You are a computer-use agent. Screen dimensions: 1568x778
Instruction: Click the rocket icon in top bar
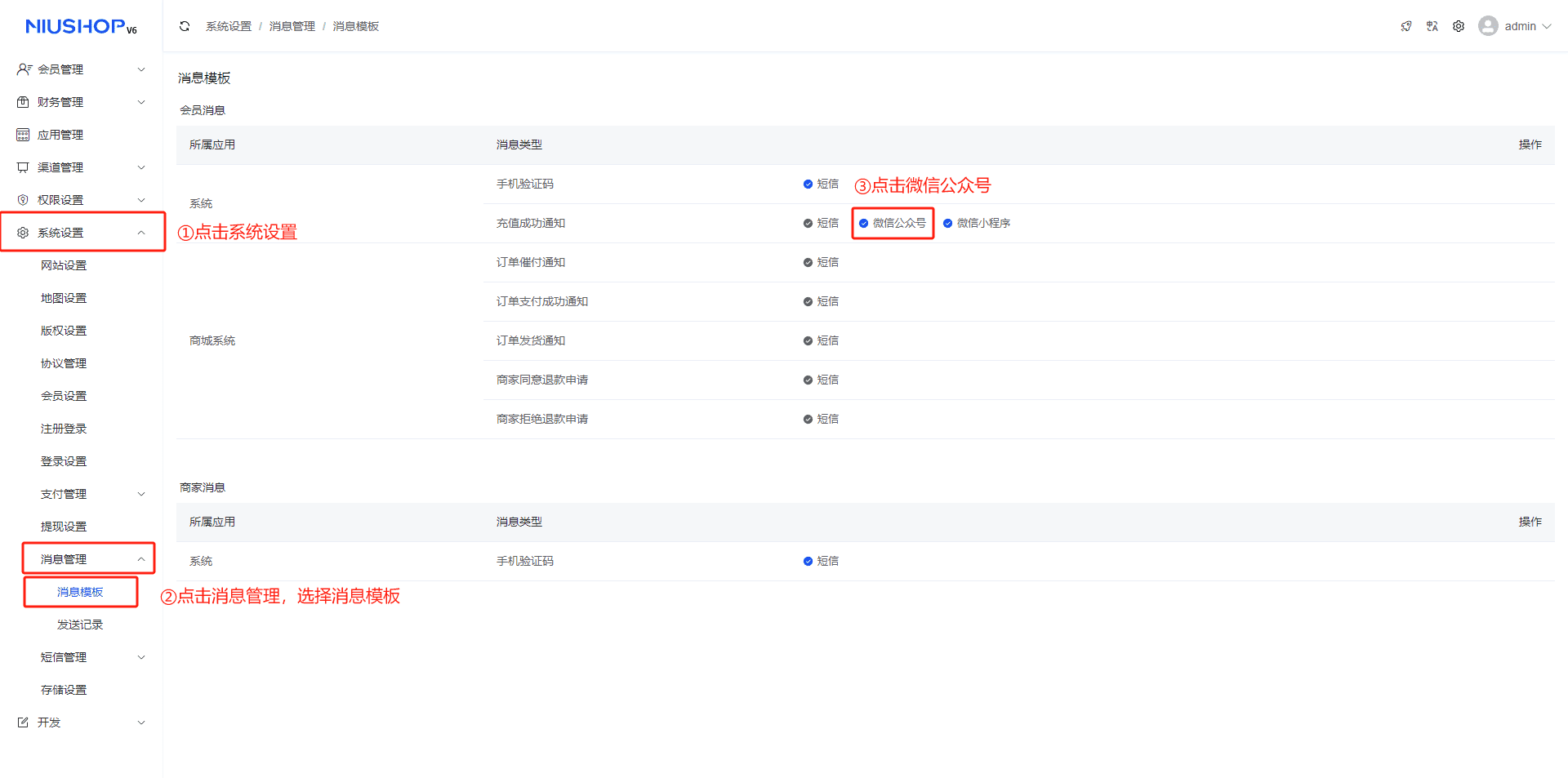[x=1405, y=26]
